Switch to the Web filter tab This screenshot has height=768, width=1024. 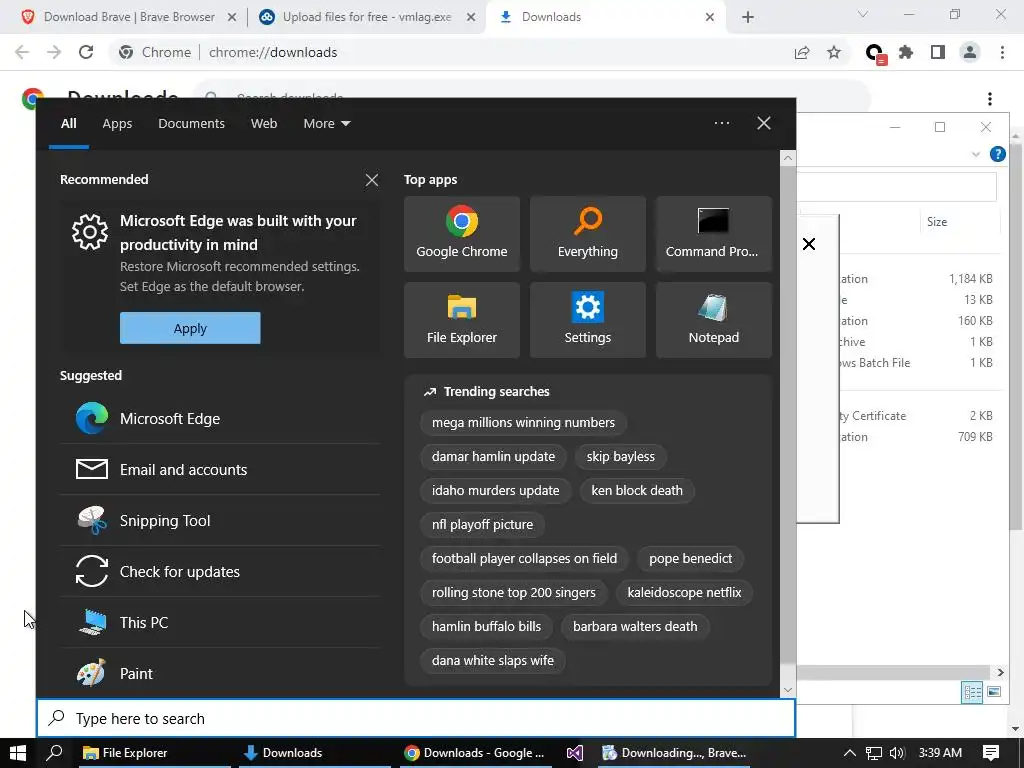click(x=264, y=123)
